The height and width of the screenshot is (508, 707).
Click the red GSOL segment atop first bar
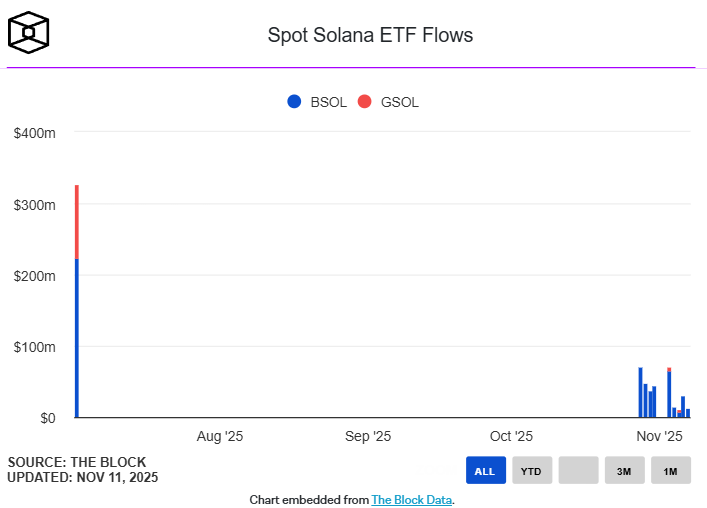(76, 222)
